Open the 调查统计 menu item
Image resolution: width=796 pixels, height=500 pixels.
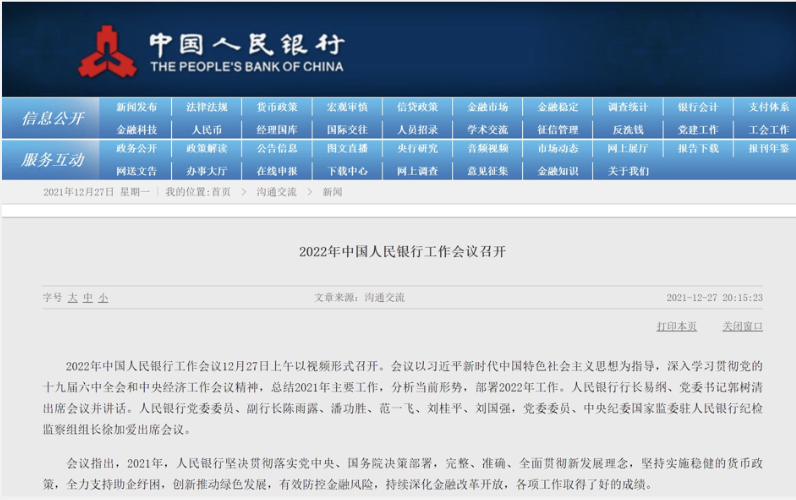tap(628, 107)
